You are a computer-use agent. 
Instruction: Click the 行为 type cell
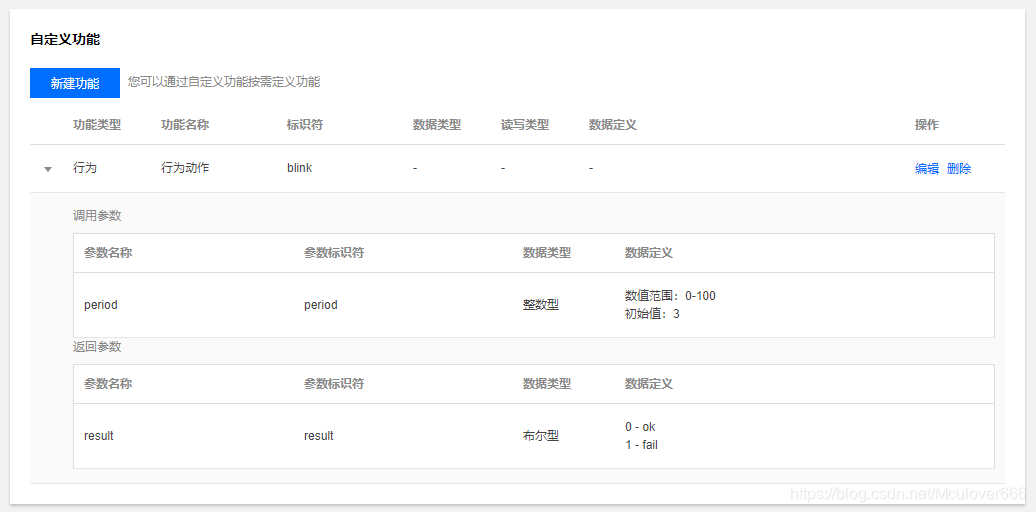pyautogui.click(x=85, y=168)
